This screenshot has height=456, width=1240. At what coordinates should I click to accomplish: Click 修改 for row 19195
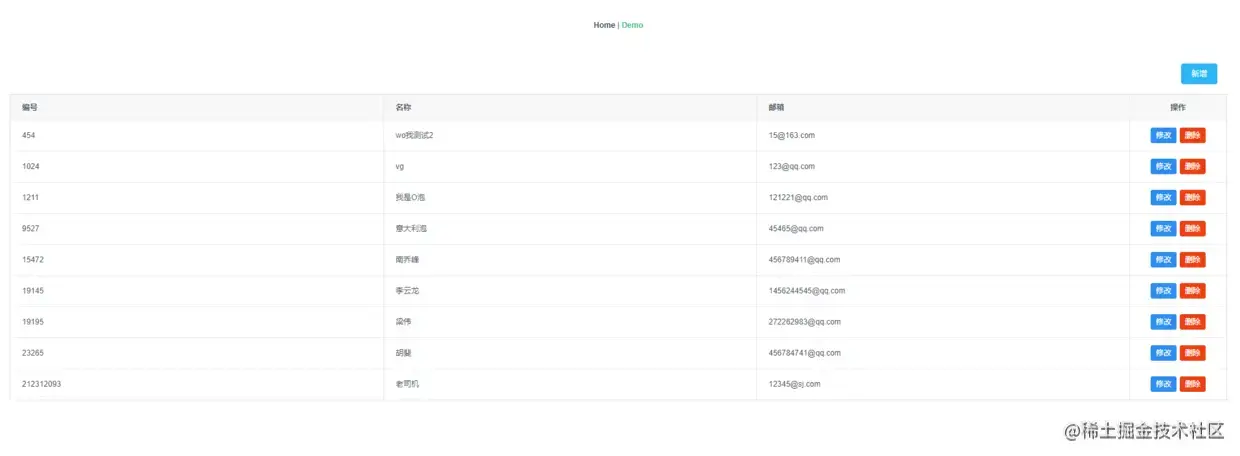pyautogui.click(x=1163, y=321)
